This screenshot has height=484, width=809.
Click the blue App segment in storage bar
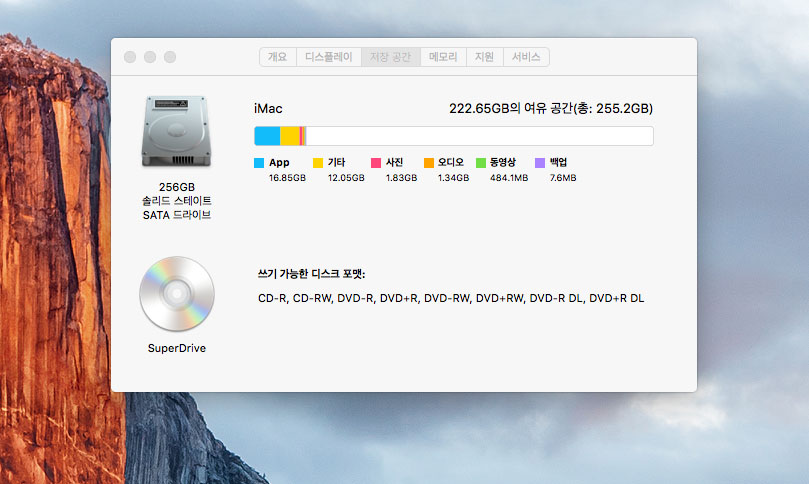[267, 136]
